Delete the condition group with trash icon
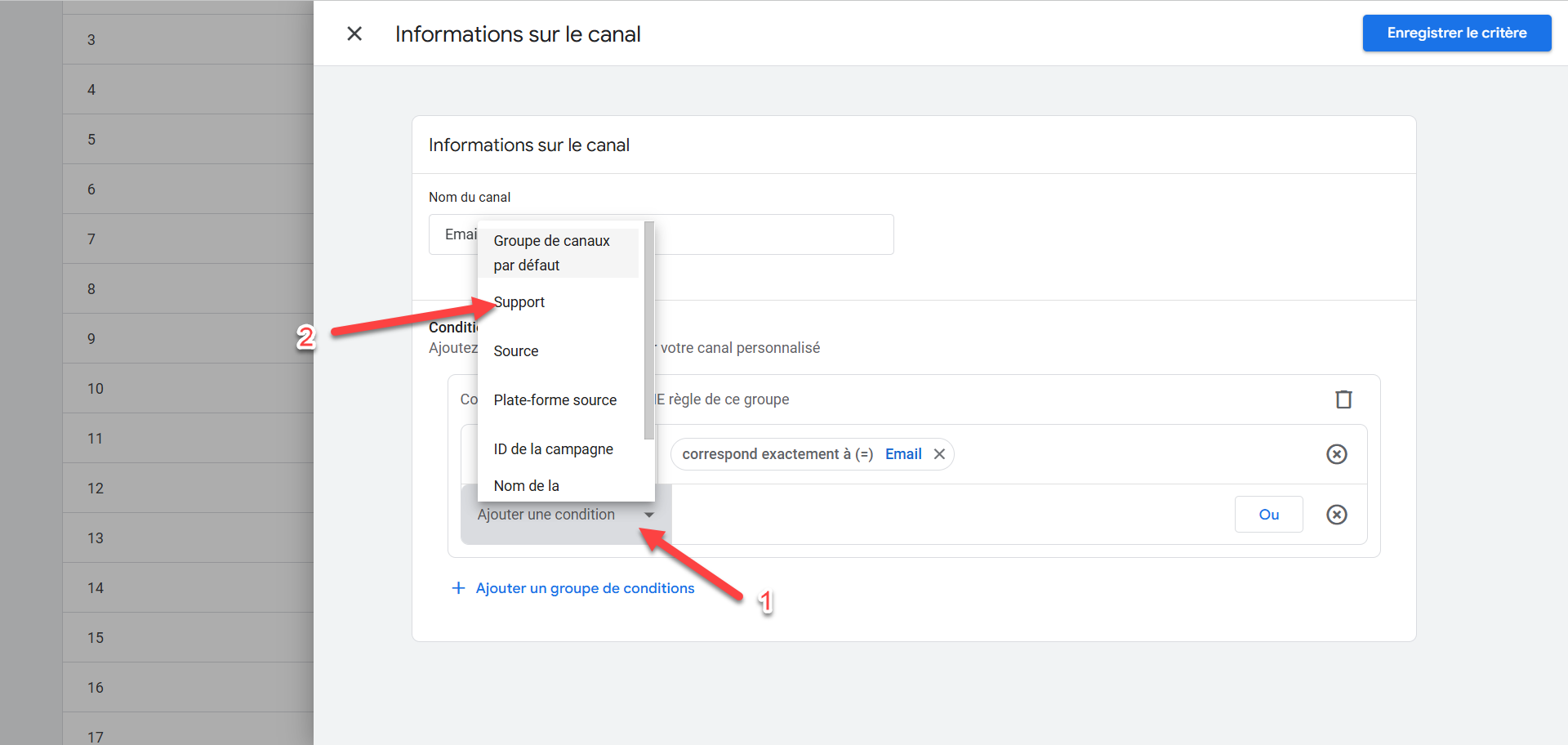1568x745 pixels. [x=1343, y=399]
